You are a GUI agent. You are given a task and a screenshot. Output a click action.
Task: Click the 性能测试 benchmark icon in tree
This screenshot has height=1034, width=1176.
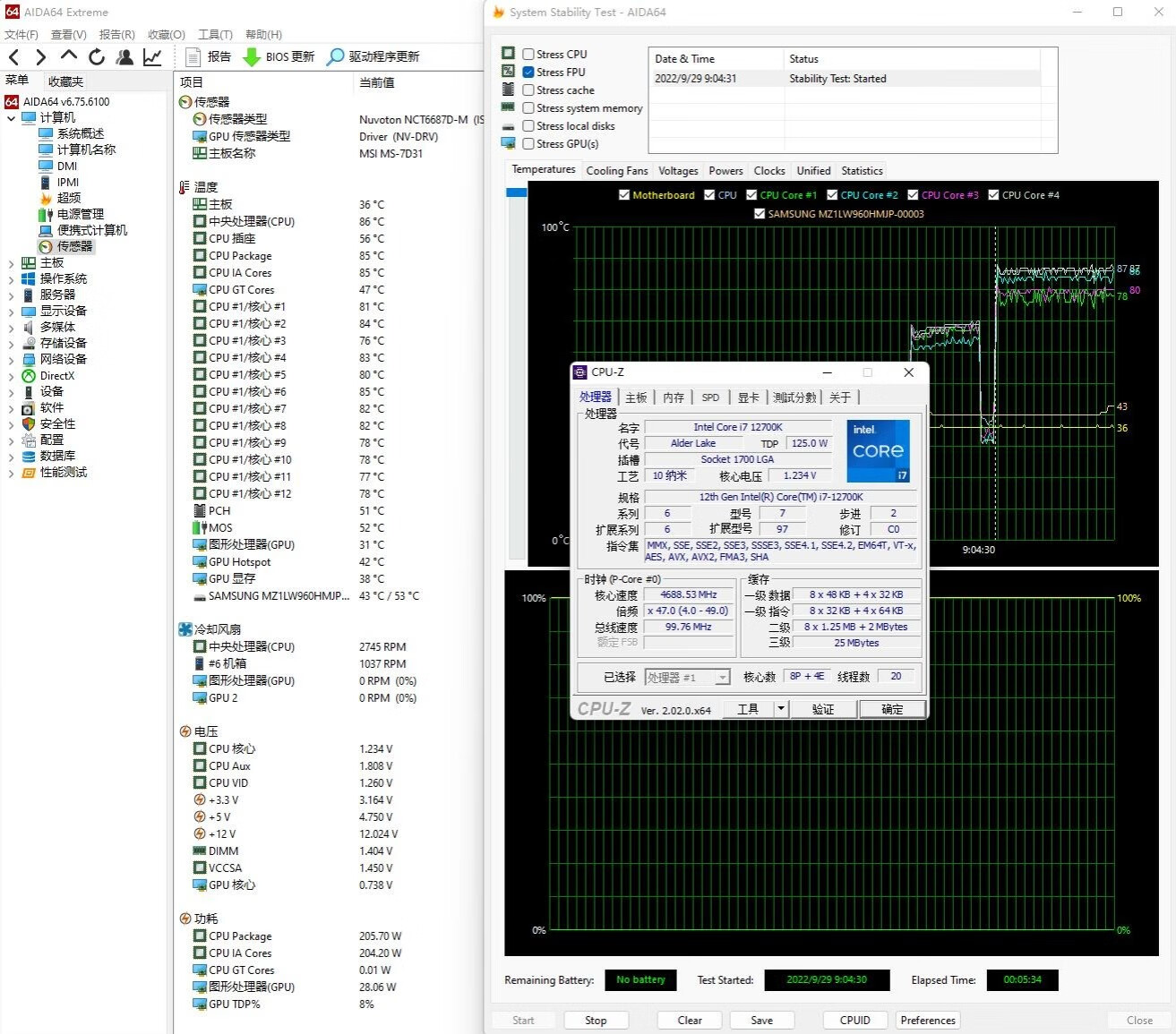28,473
